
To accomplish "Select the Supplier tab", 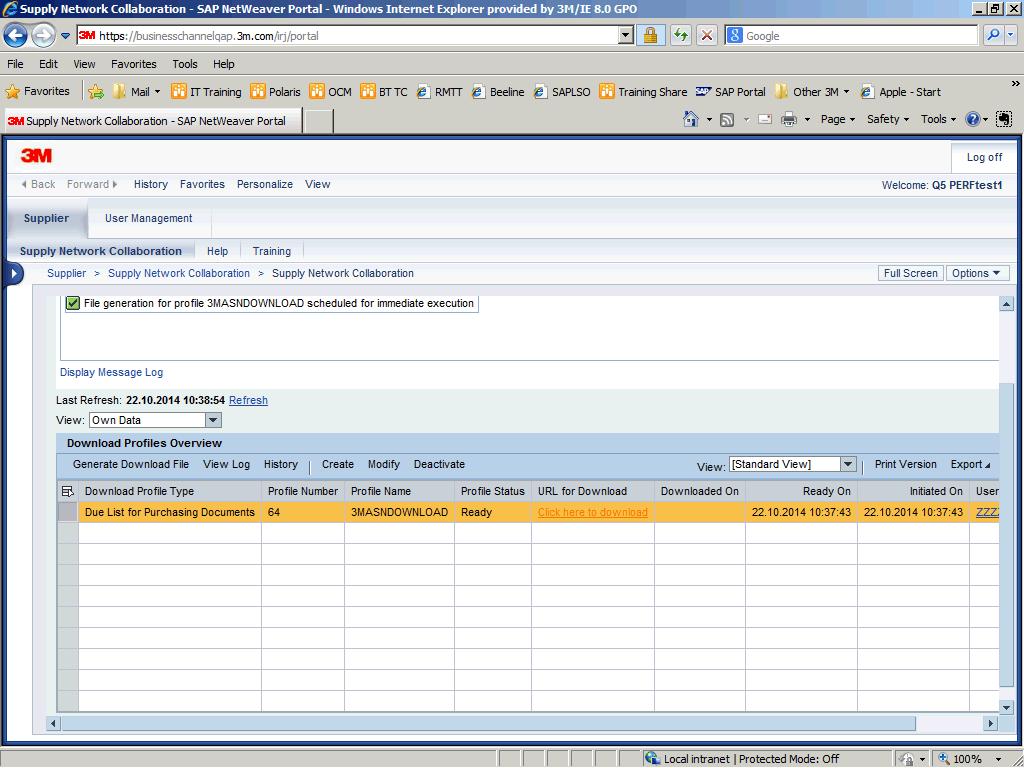I will point(46,218).
